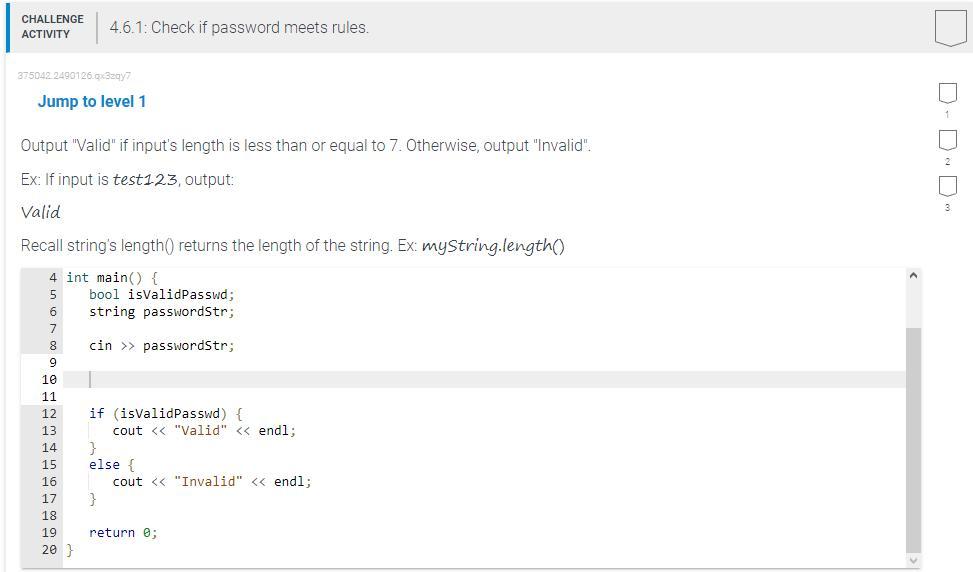Select the level 3 indicator box
This screenshot has width=973, height=572.
click(947, 186)
